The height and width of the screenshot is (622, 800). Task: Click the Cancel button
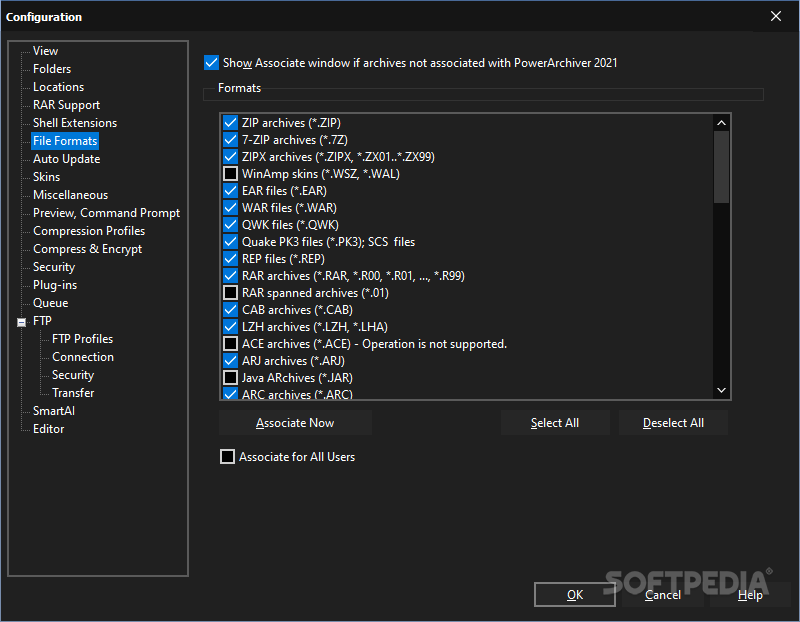(x=663, y=595)
